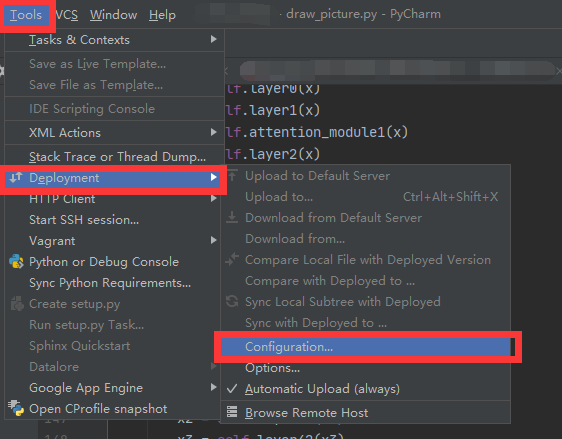Click the Ctrl+Alt+Shift+X shortcut text
This screenshot has width=562, height=439.
point(451,197)
